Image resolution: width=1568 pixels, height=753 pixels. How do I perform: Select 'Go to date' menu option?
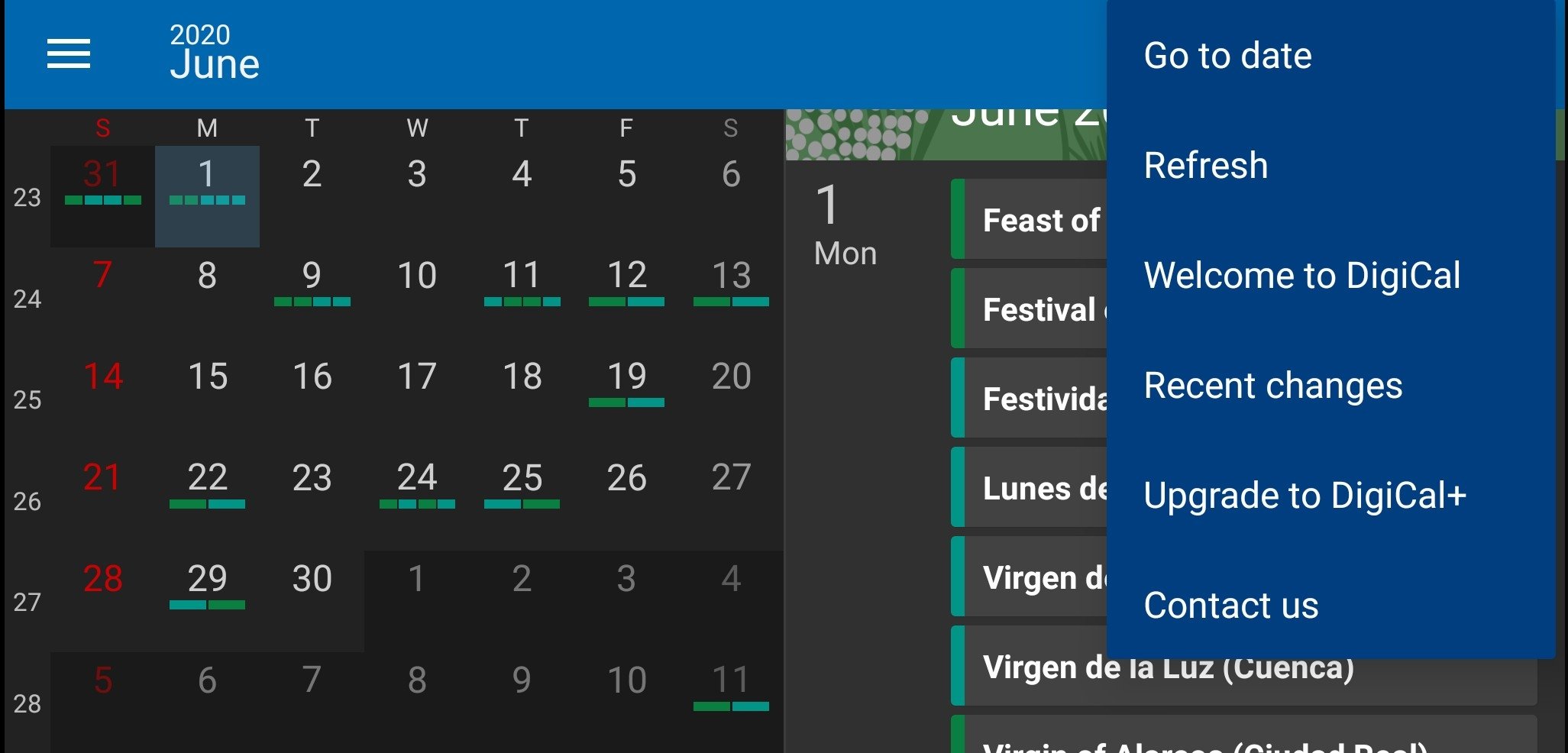[x=1227, y=56]
